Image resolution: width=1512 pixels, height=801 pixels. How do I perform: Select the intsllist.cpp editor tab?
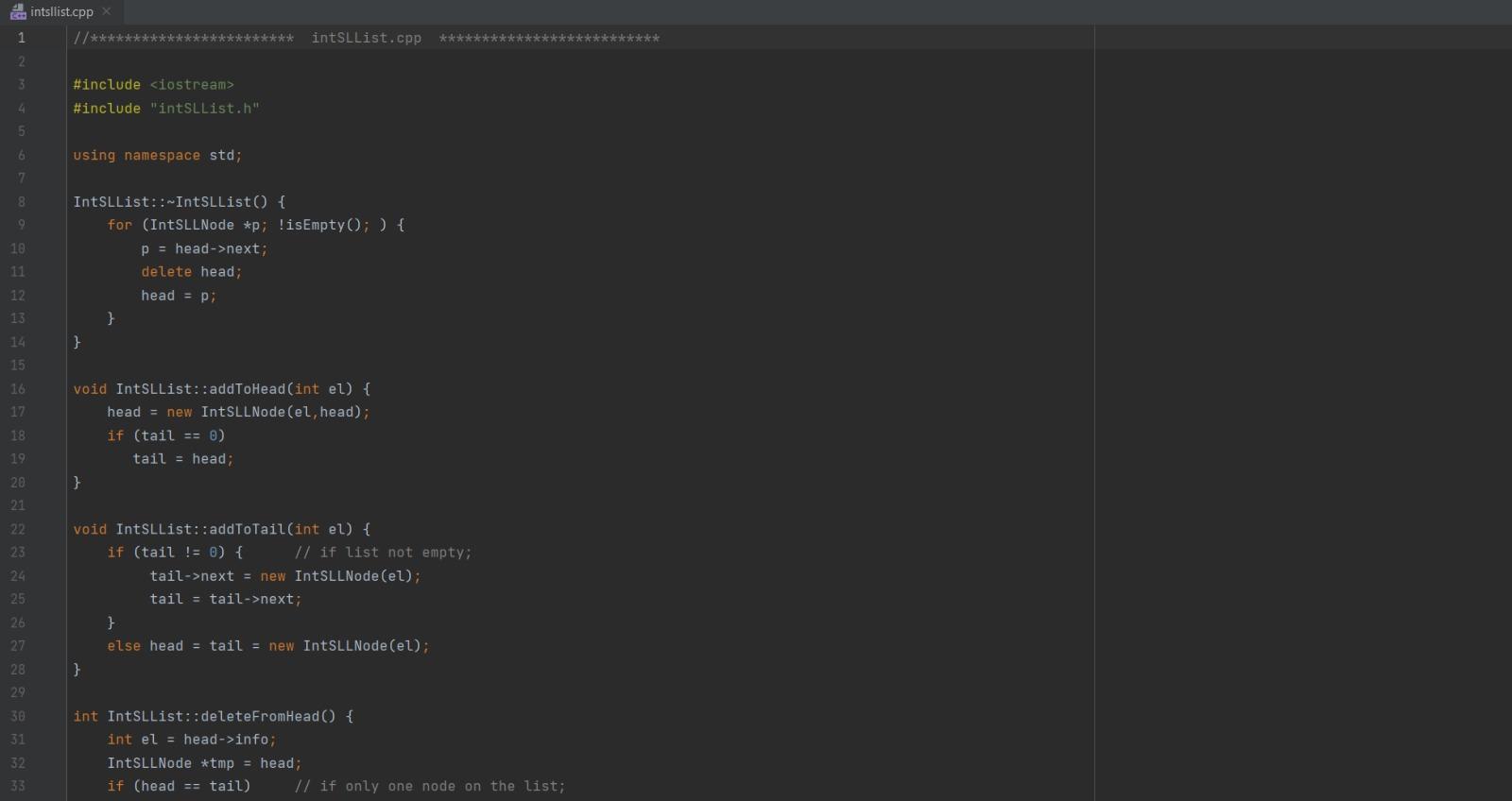tap(61, 12)
